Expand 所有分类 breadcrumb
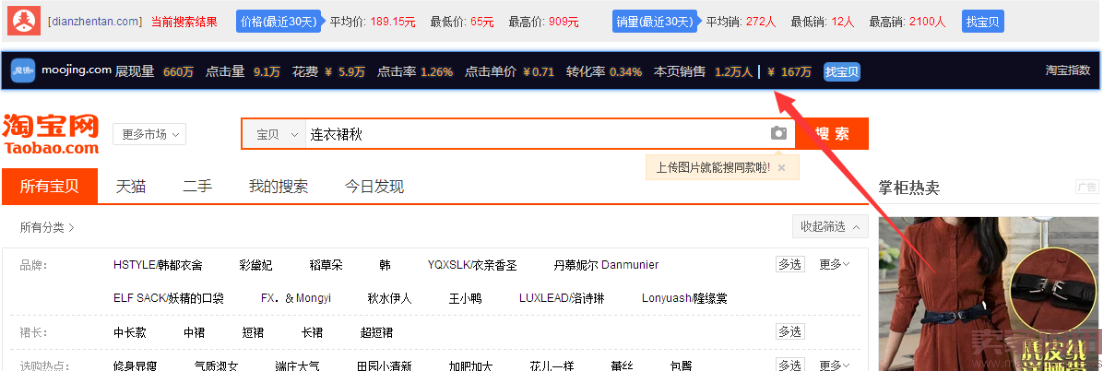This screenshot has height=375, width=1102. click(x=47, y=227)
